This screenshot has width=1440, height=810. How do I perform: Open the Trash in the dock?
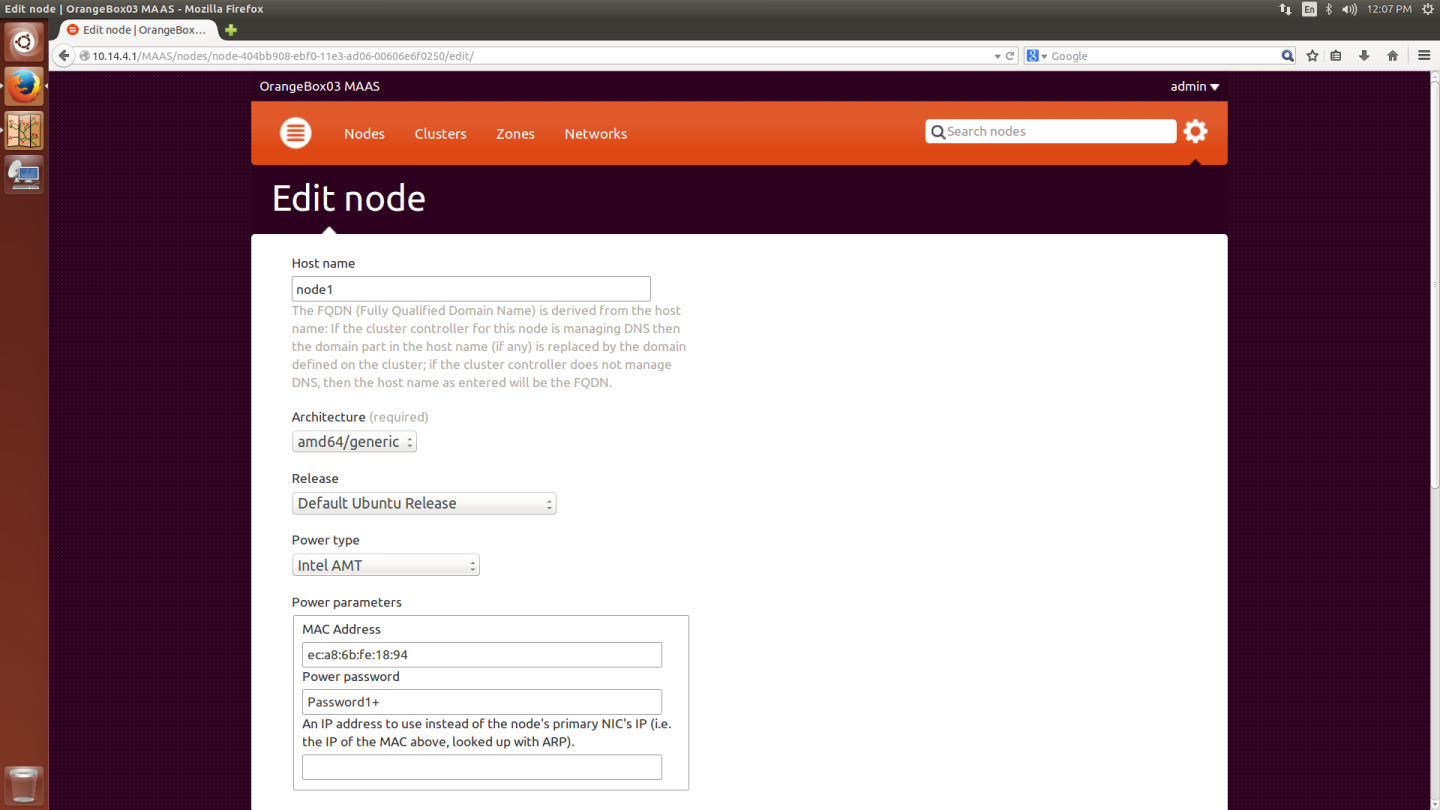24,785
